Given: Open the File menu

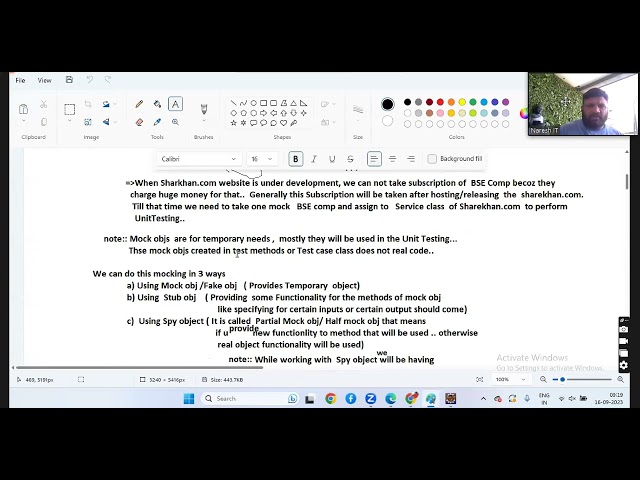Looking at the screenshot, I should click(20, 80).
